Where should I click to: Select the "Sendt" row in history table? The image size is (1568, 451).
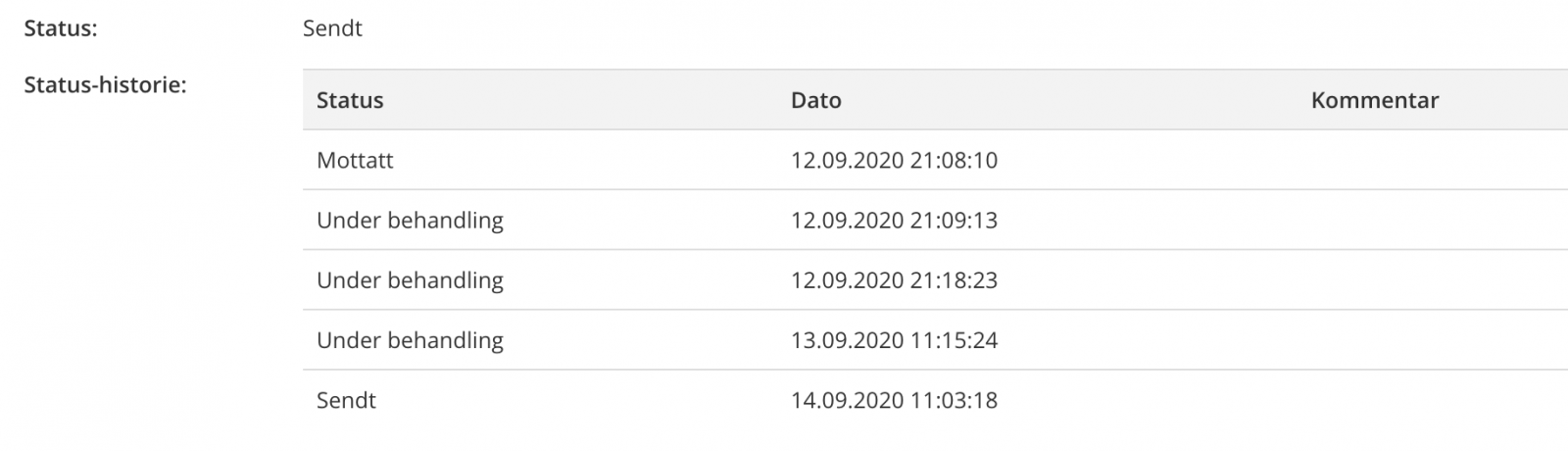[x=346, y=400]
